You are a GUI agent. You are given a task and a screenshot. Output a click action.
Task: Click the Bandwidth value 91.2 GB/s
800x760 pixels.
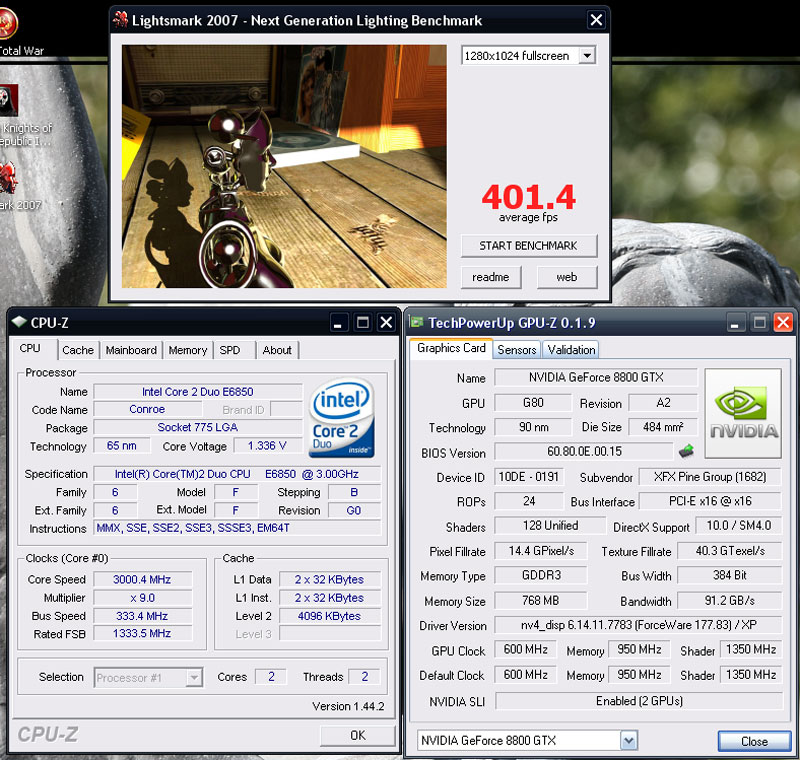(730, 601)
